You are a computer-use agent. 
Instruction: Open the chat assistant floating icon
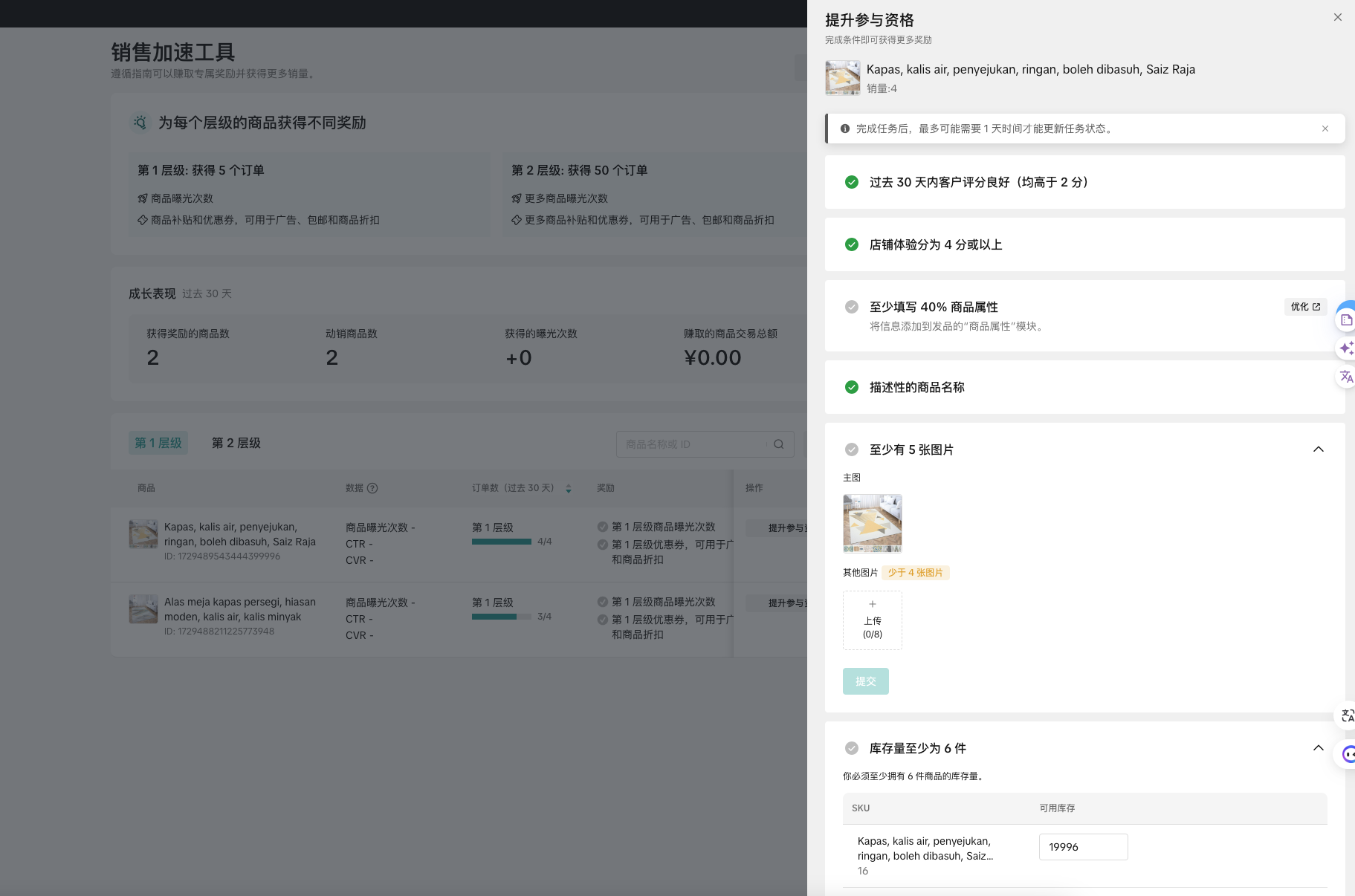1348,755
